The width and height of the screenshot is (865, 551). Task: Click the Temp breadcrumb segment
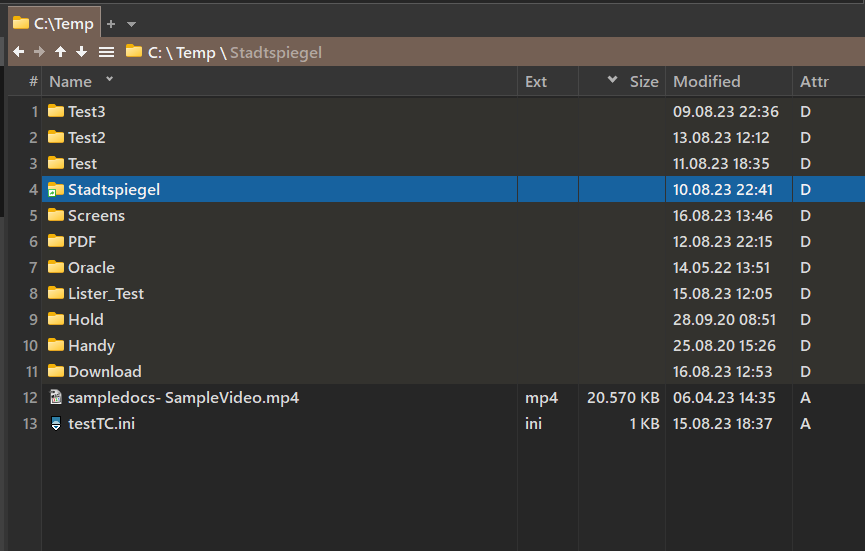196,53
